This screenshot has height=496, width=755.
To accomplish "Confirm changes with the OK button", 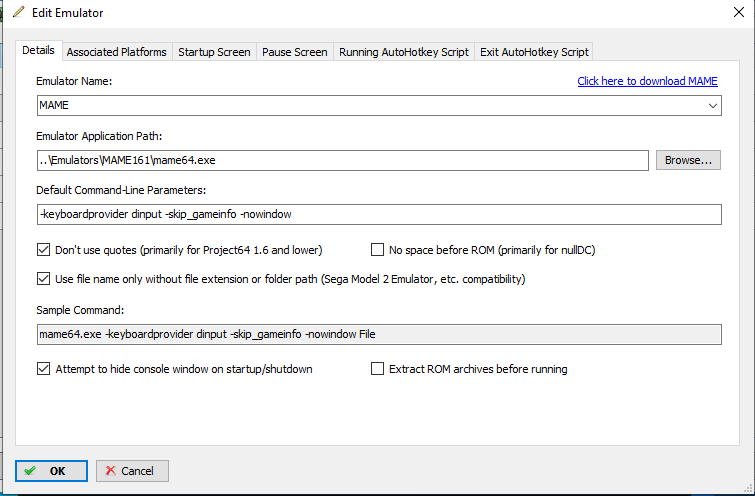I will pyautogui.click(x=52, y=471).
